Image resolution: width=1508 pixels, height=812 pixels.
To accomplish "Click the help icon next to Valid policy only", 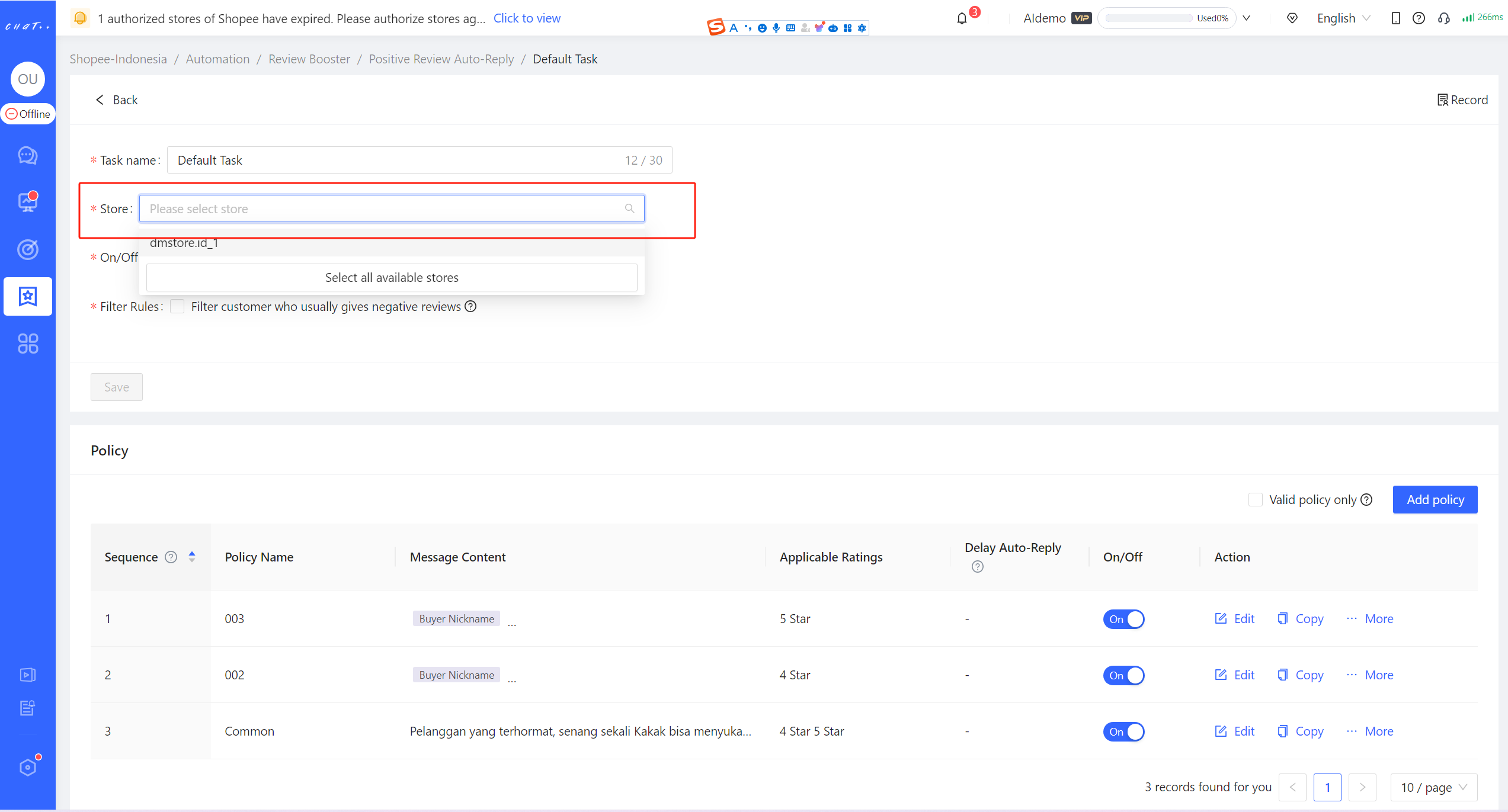I will 1366,499.
